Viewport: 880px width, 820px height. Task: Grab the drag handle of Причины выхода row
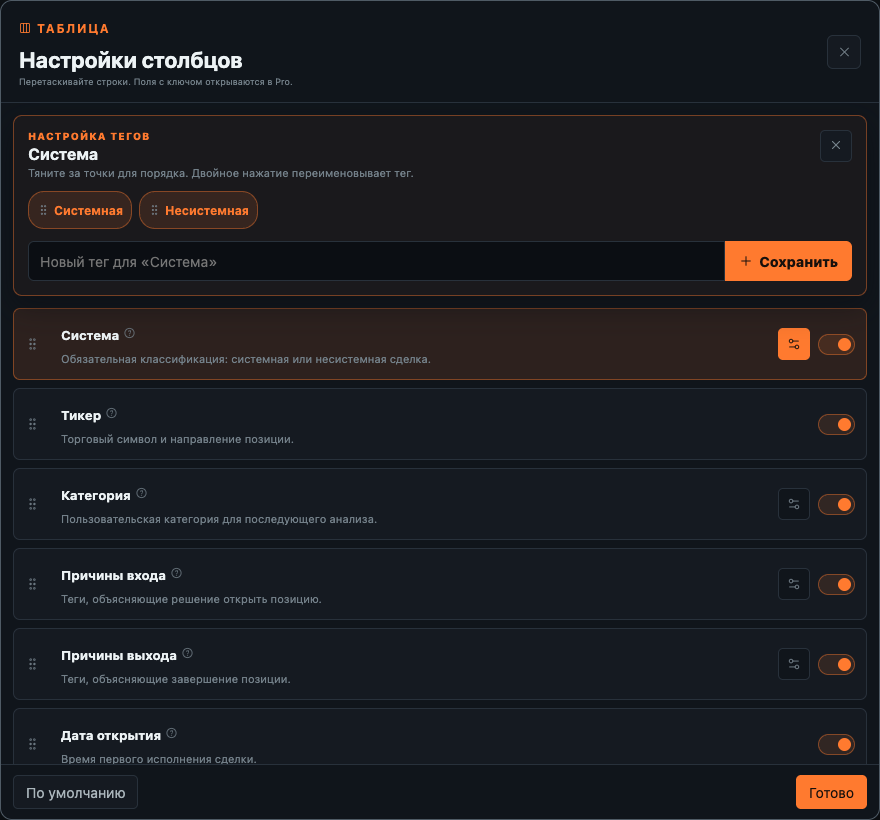(x=33, y=664)
